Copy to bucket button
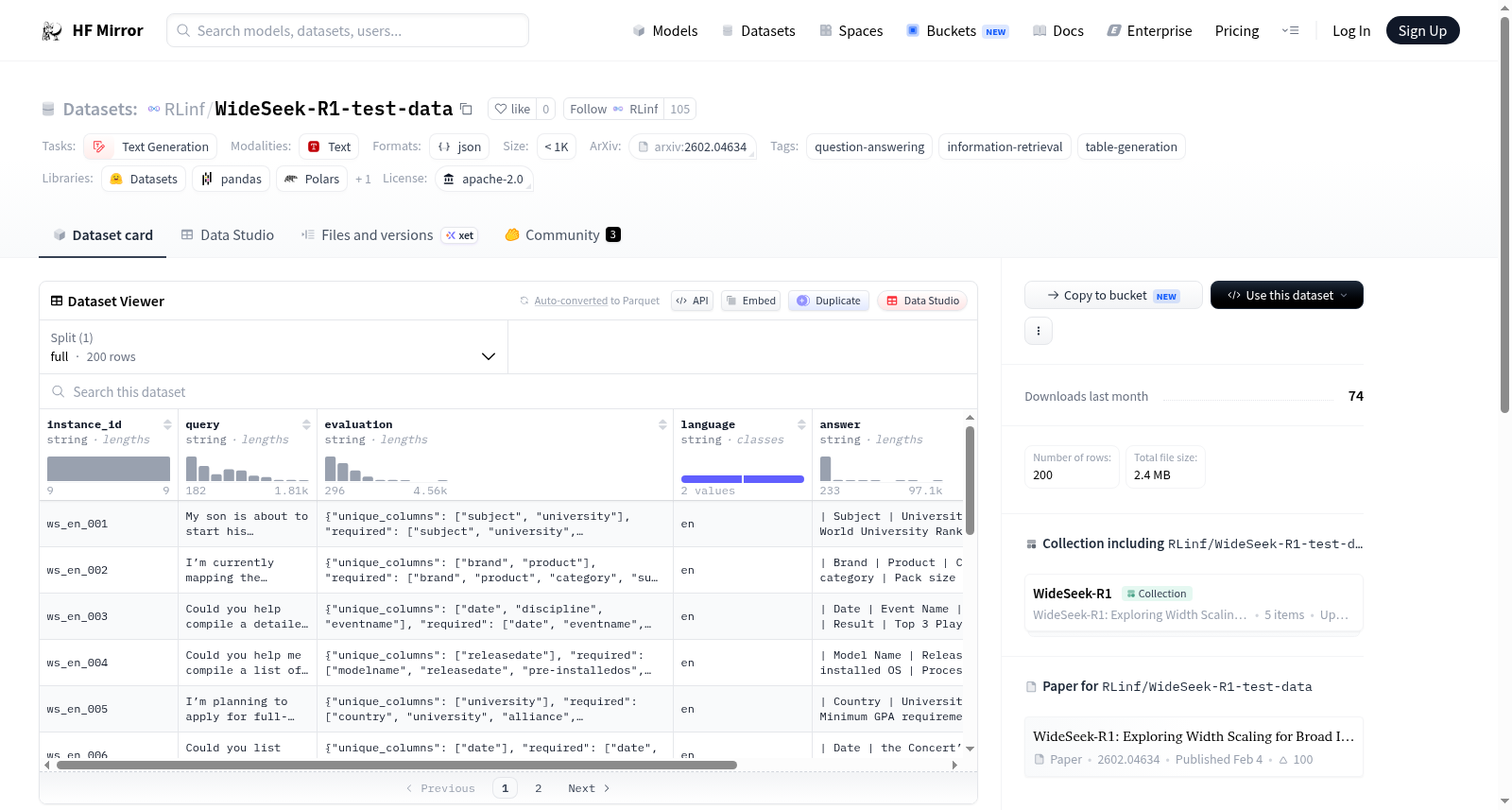This screenshot has width=1512, height=810. [1113, 295]
